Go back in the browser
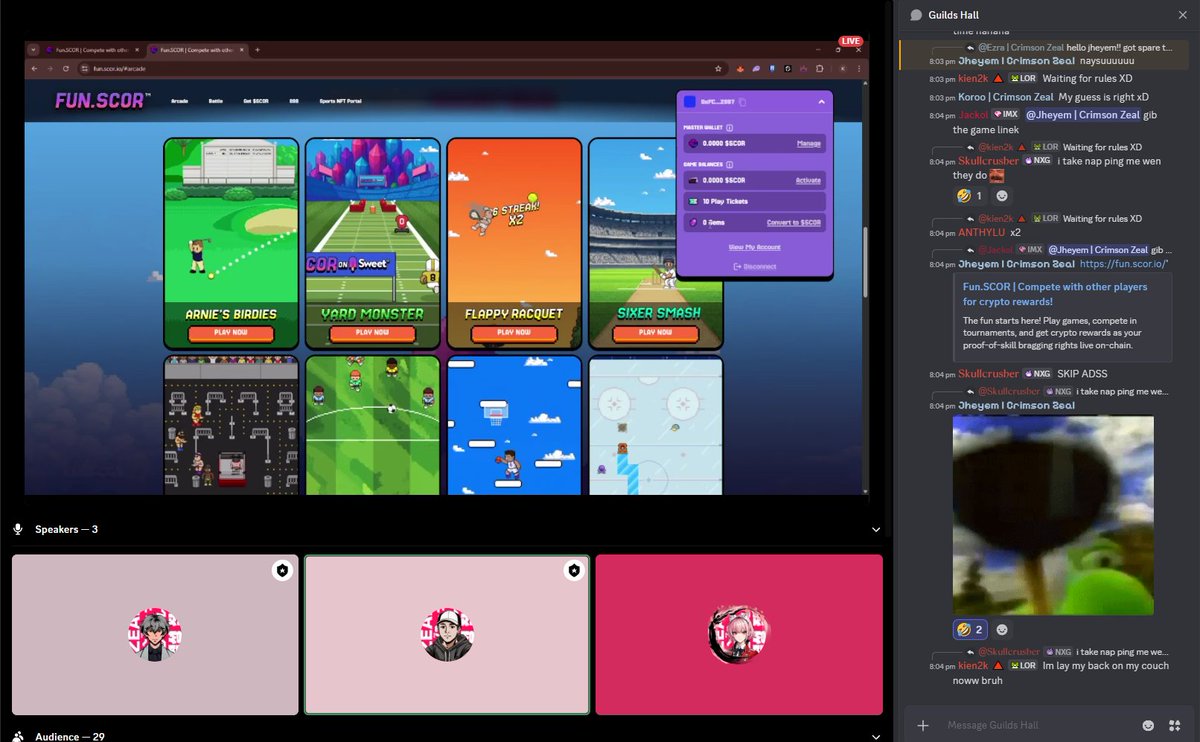This screenshot has height=742, width=1200. [x=33, y=68]
